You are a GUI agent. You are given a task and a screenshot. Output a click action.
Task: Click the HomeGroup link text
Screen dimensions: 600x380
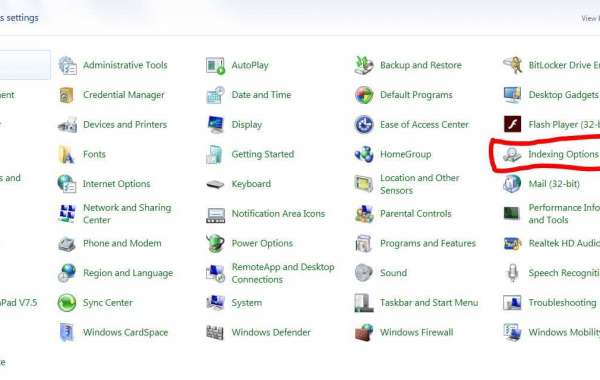pyautogui.click(x=406, y=154)
